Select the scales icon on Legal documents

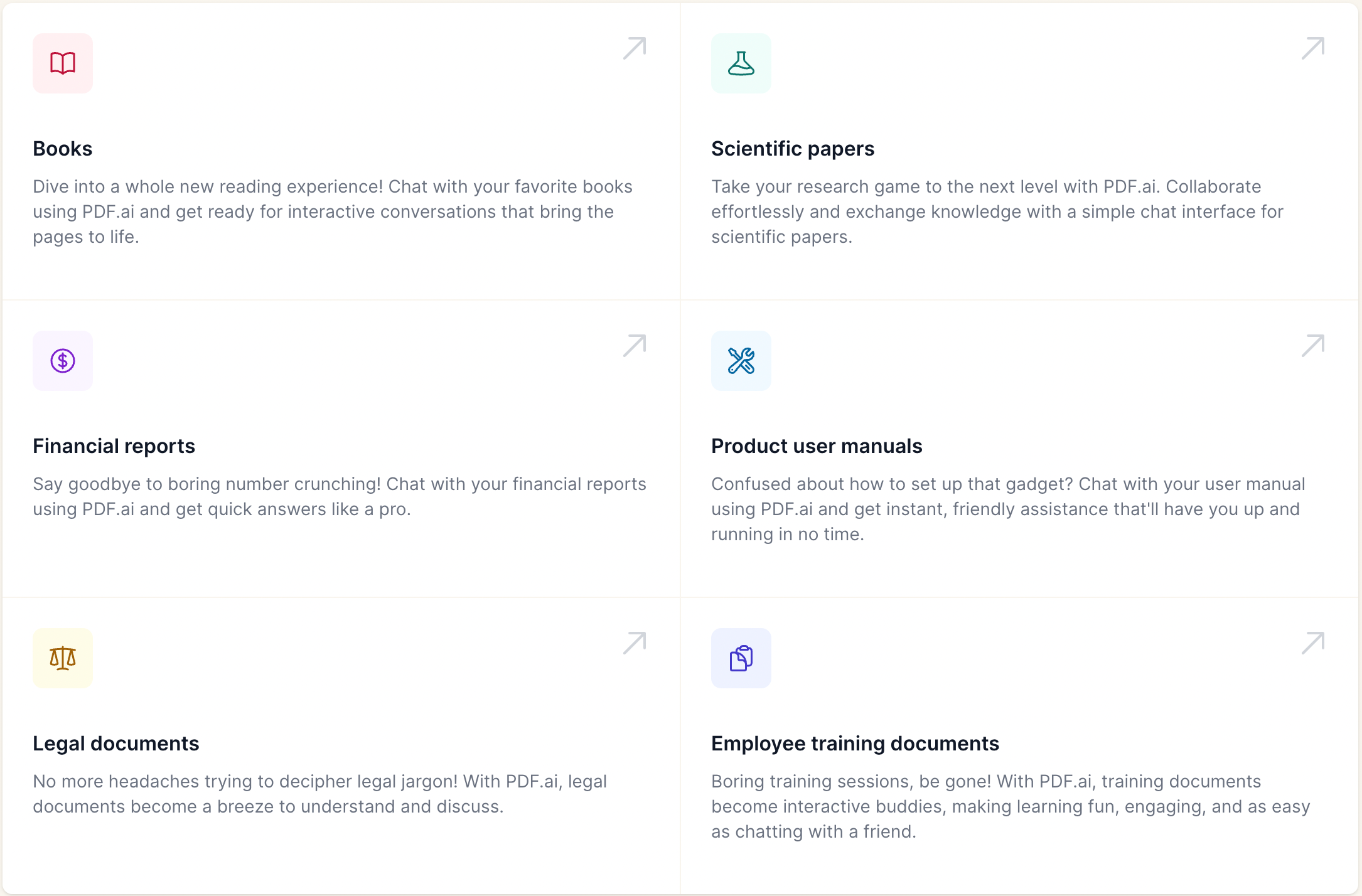62,658
